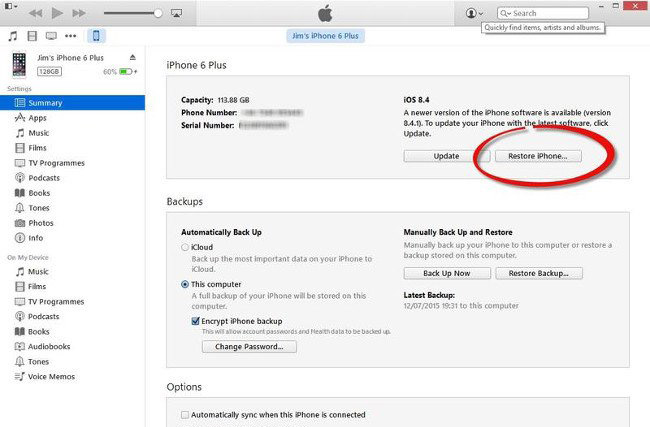This screenshot has height=427, width=650.
Task: Click the fast forward next track button
Action: (x=79, y=13)
